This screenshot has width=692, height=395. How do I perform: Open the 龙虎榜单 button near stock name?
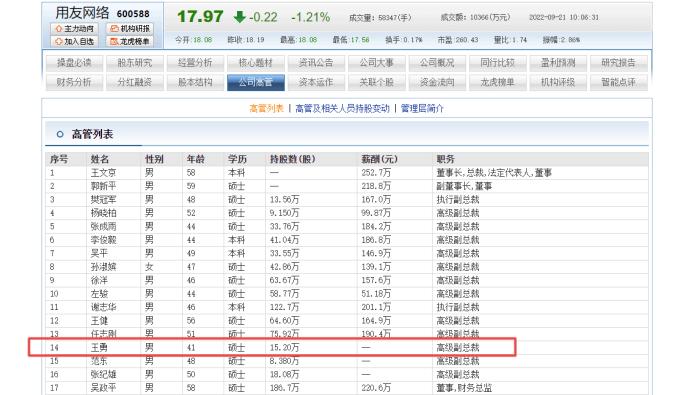coord(130,41)
